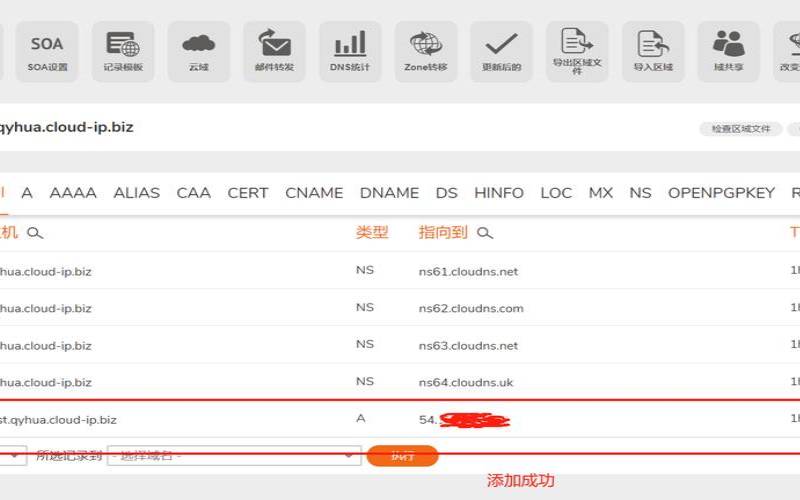Image resolution: width=800 pixels, height=500 pixels.
Task: Switch to the AAAA record tab
Action: point(73,193)
